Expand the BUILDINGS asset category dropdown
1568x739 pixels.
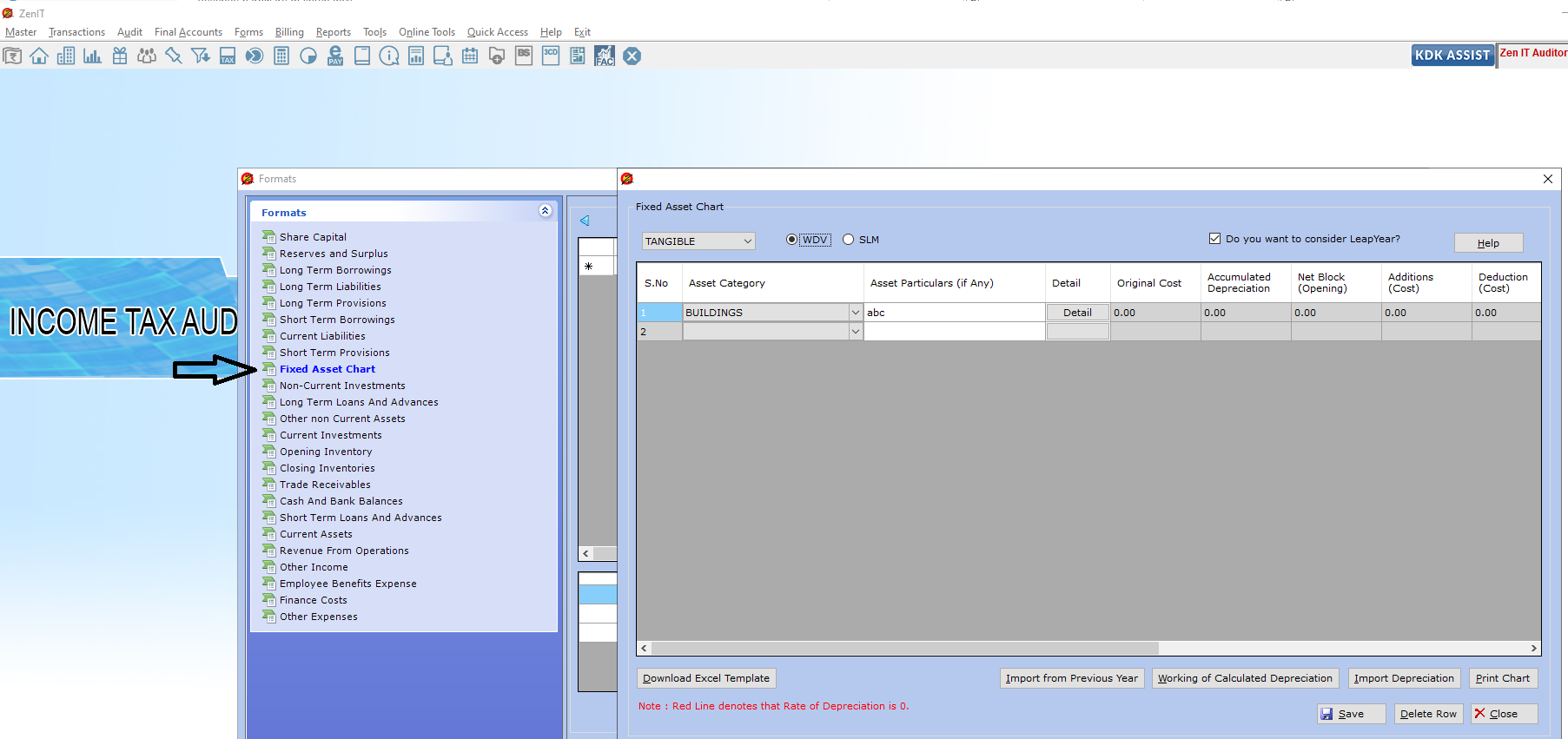(855, 313)
